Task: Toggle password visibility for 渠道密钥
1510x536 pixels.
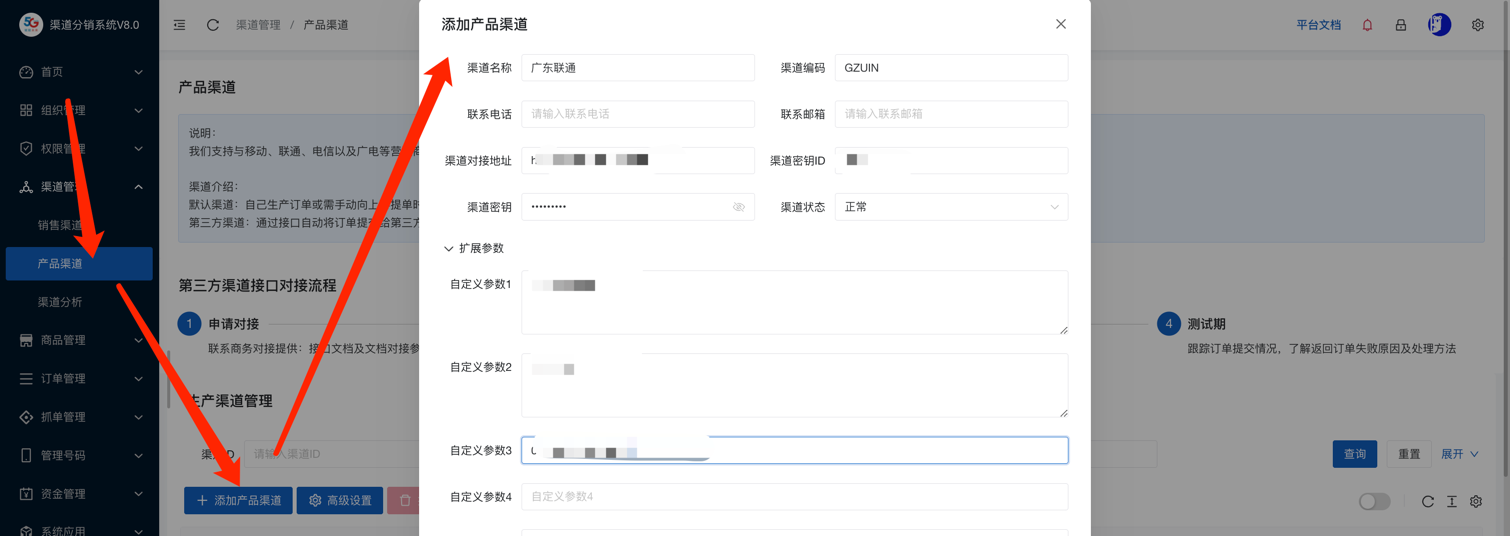Action: coord(738,207)
